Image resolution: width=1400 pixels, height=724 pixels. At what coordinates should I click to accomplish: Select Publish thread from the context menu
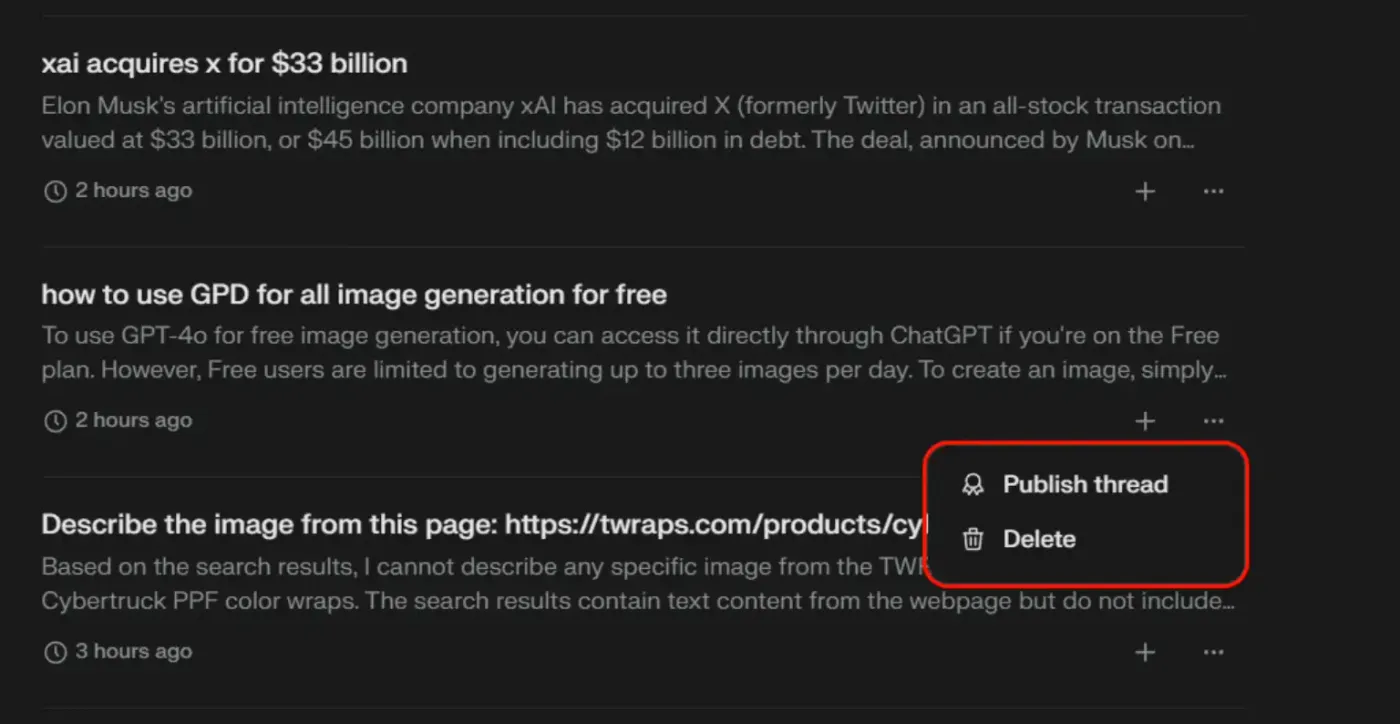1085,485
